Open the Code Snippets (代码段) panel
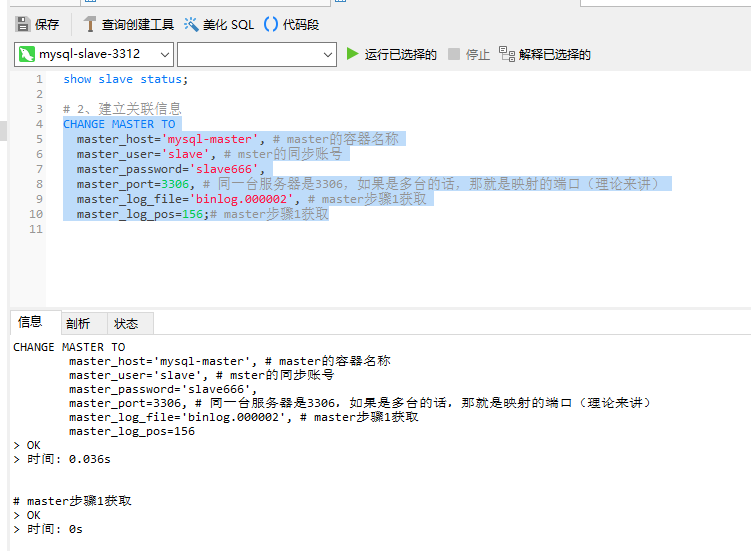 coord(271,24)
